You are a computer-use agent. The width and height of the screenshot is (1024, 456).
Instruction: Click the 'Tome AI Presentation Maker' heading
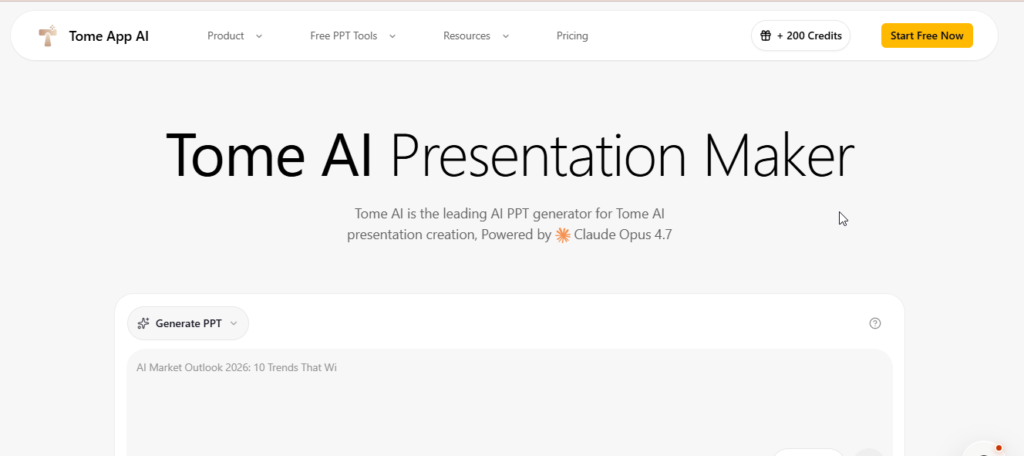(510, 155)
